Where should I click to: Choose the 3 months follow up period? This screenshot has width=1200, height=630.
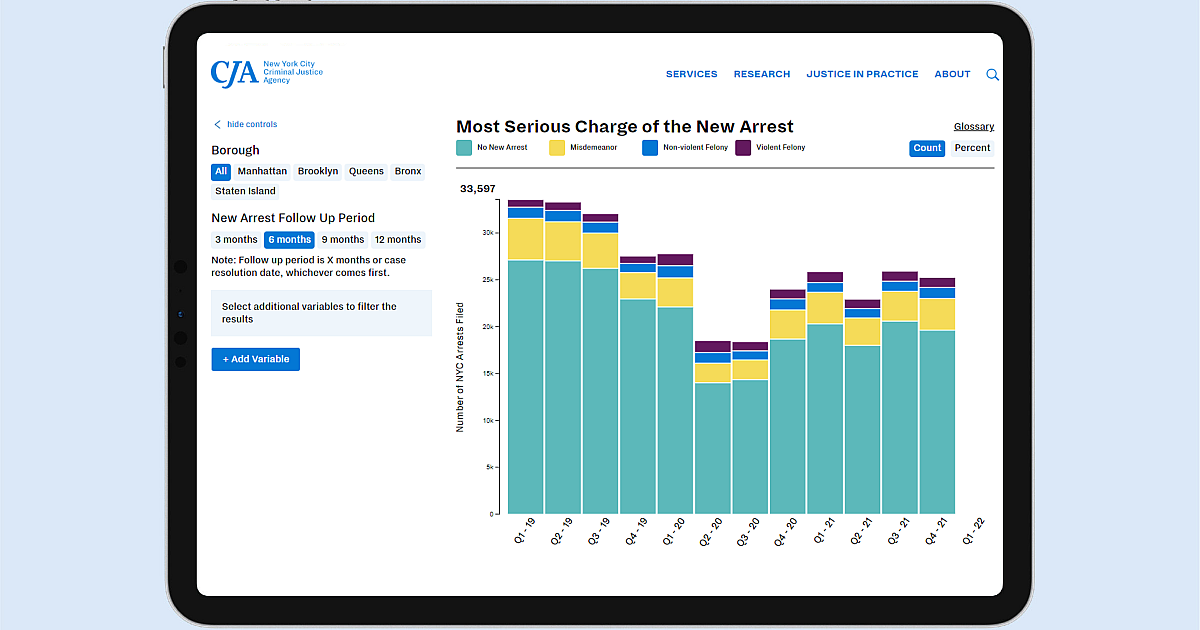coord(236,239)
